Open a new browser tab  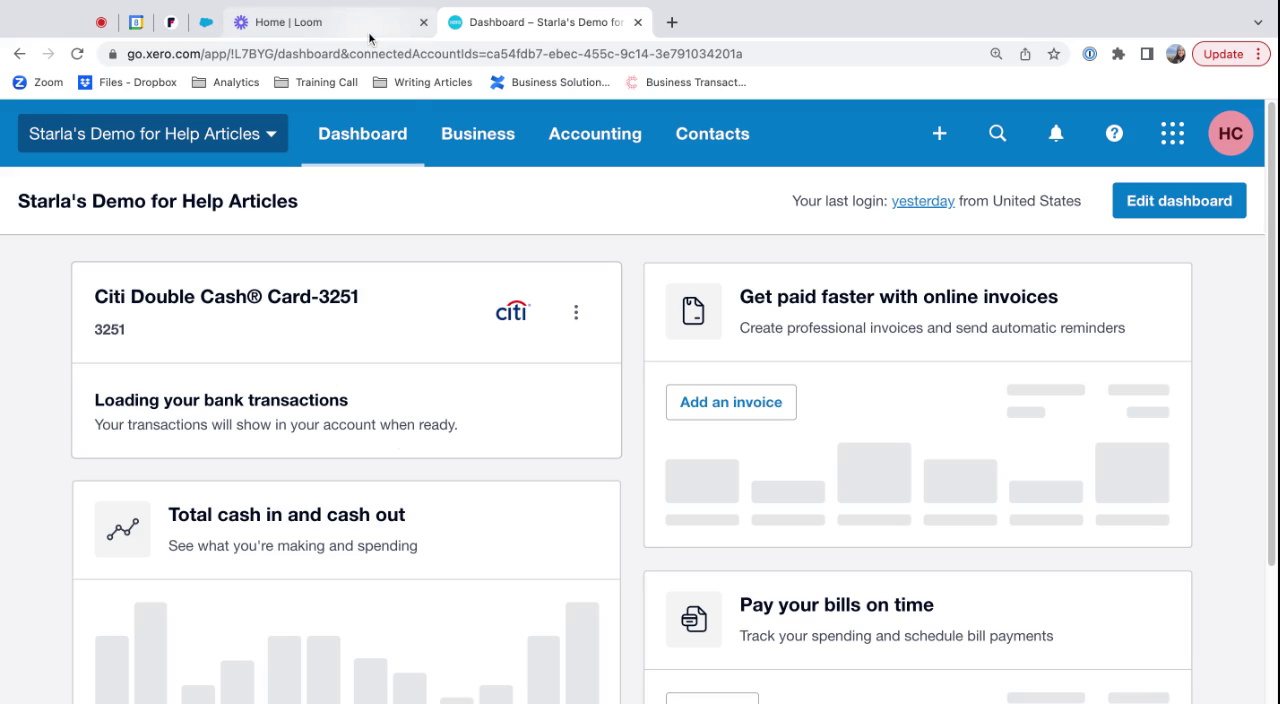point(672,22)
